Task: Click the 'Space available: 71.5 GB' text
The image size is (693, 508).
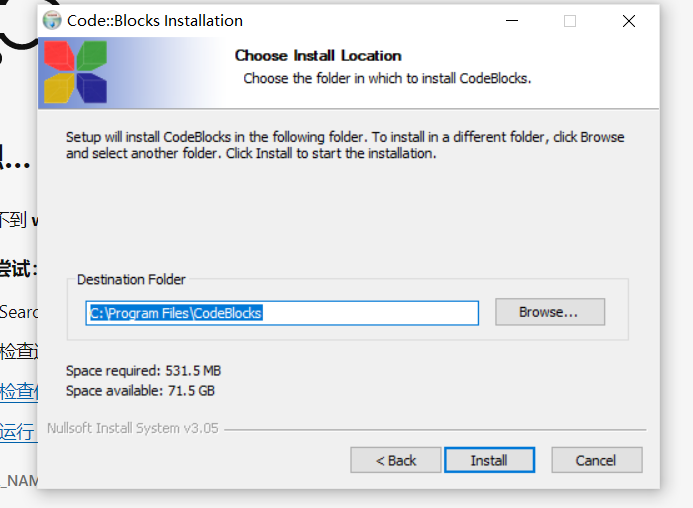Action: click(140, 391)
